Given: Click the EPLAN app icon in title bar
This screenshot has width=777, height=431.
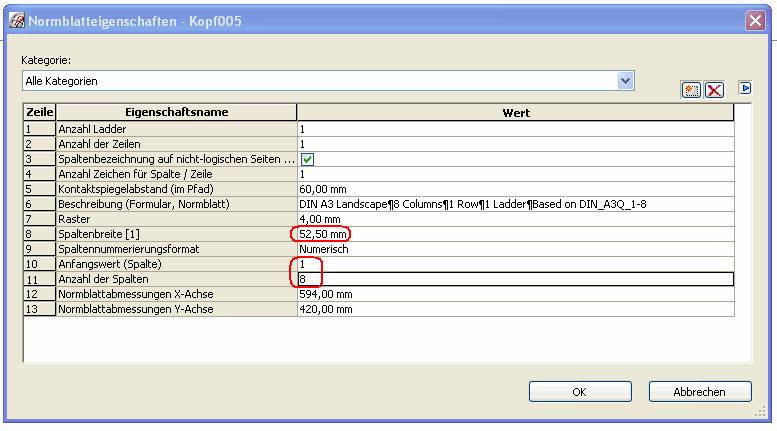Looking at the screenshot, I should point(17,20).
